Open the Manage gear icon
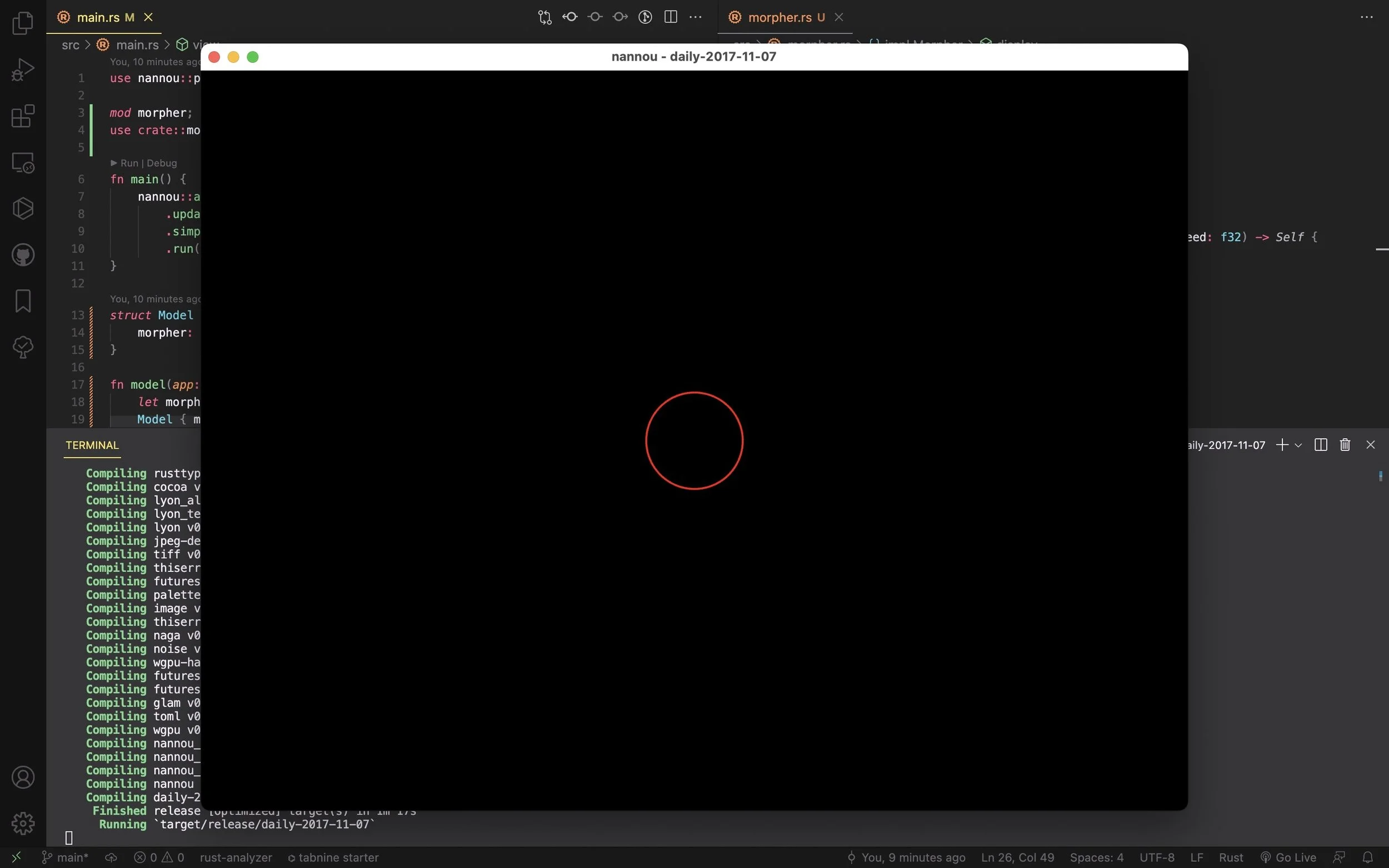This screenshot has height=868, width=1389. 23,823
